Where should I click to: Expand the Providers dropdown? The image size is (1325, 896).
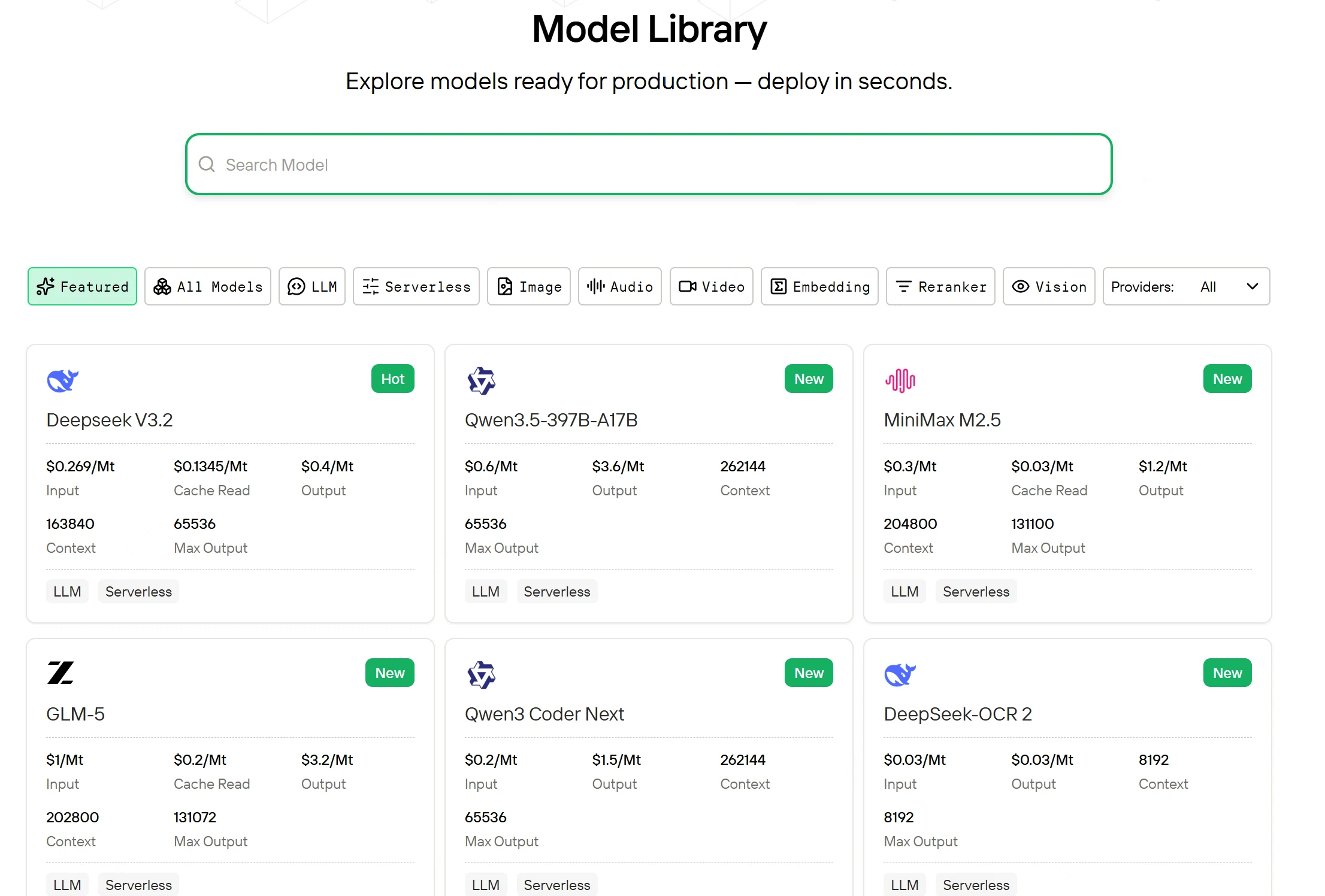click(1186, 286)
